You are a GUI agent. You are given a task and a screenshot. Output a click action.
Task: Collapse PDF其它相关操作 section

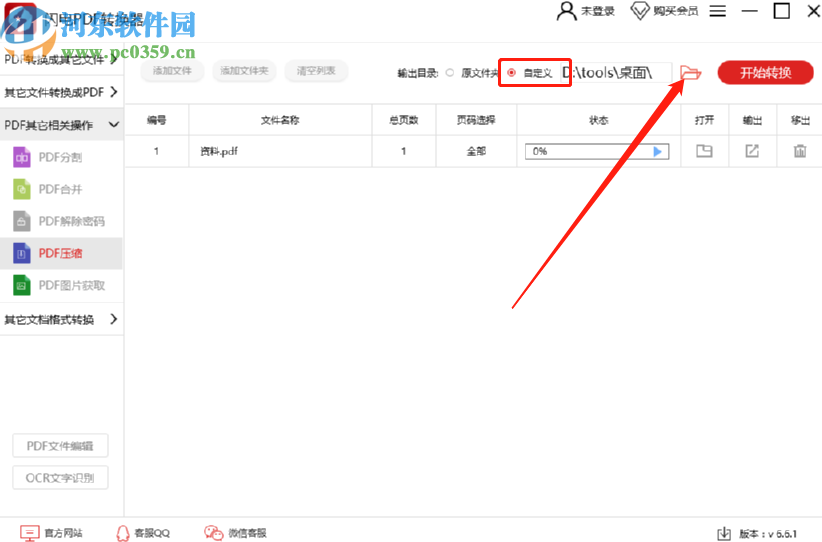point(61,125)
